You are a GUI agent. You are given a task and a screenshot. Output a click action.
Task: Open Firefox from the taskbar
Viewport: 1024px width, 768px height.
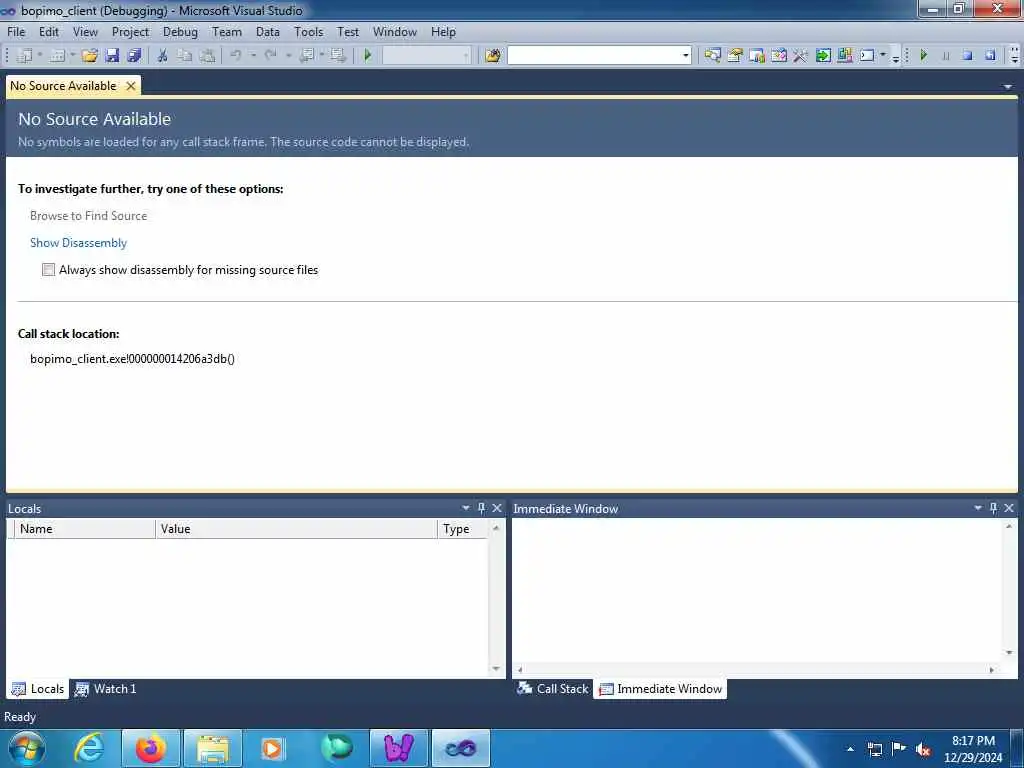click(150, 748)
